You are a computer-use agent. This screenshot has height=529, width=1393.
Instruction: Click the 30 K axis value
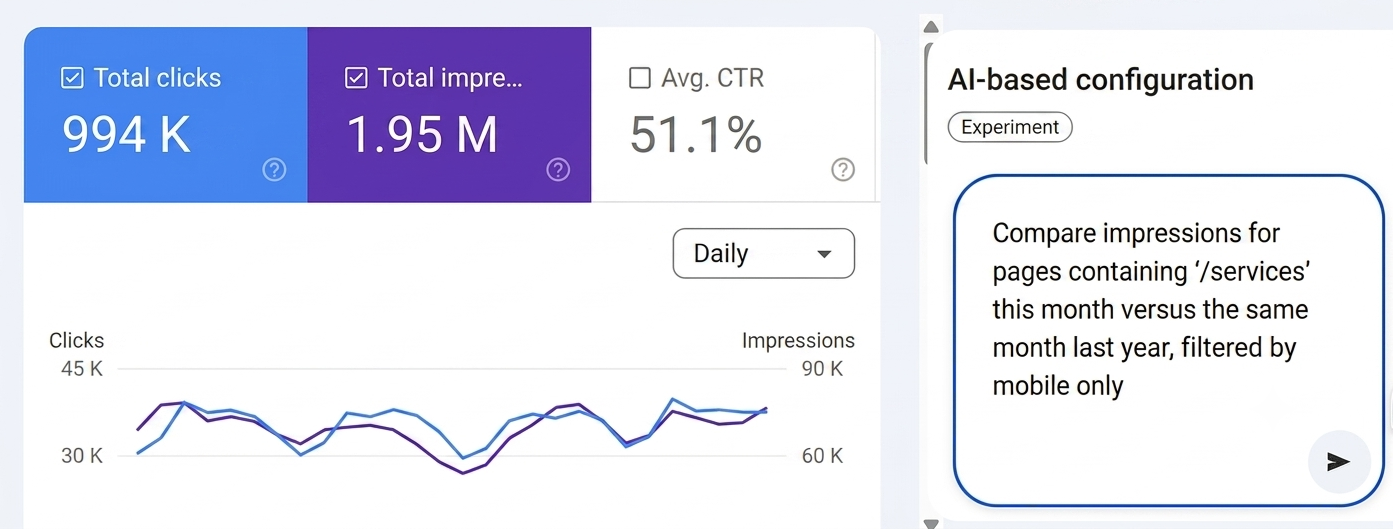(82, 456)
